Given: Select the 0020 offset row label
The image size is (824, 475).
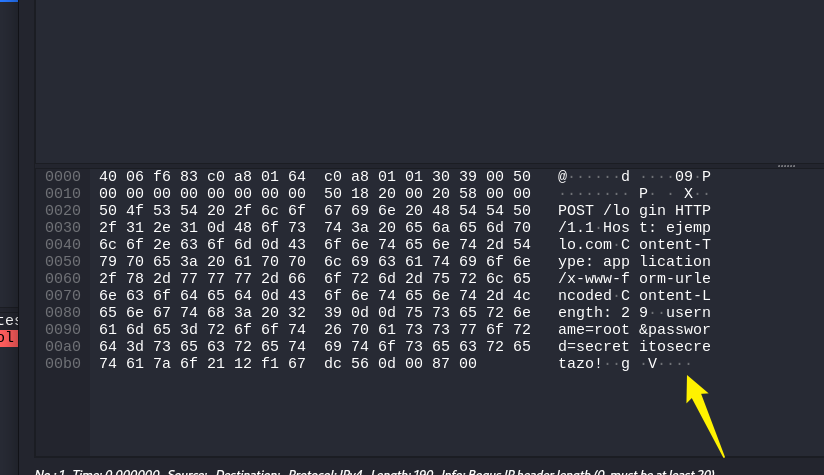Looking at the screenshot, I should [x=63, y=211].
